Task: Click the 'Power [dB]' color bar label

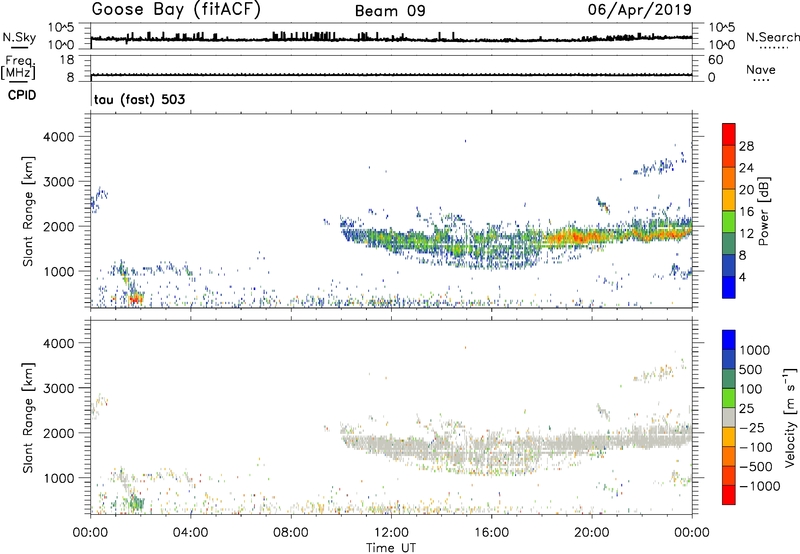Action: [x=763, y=211]
